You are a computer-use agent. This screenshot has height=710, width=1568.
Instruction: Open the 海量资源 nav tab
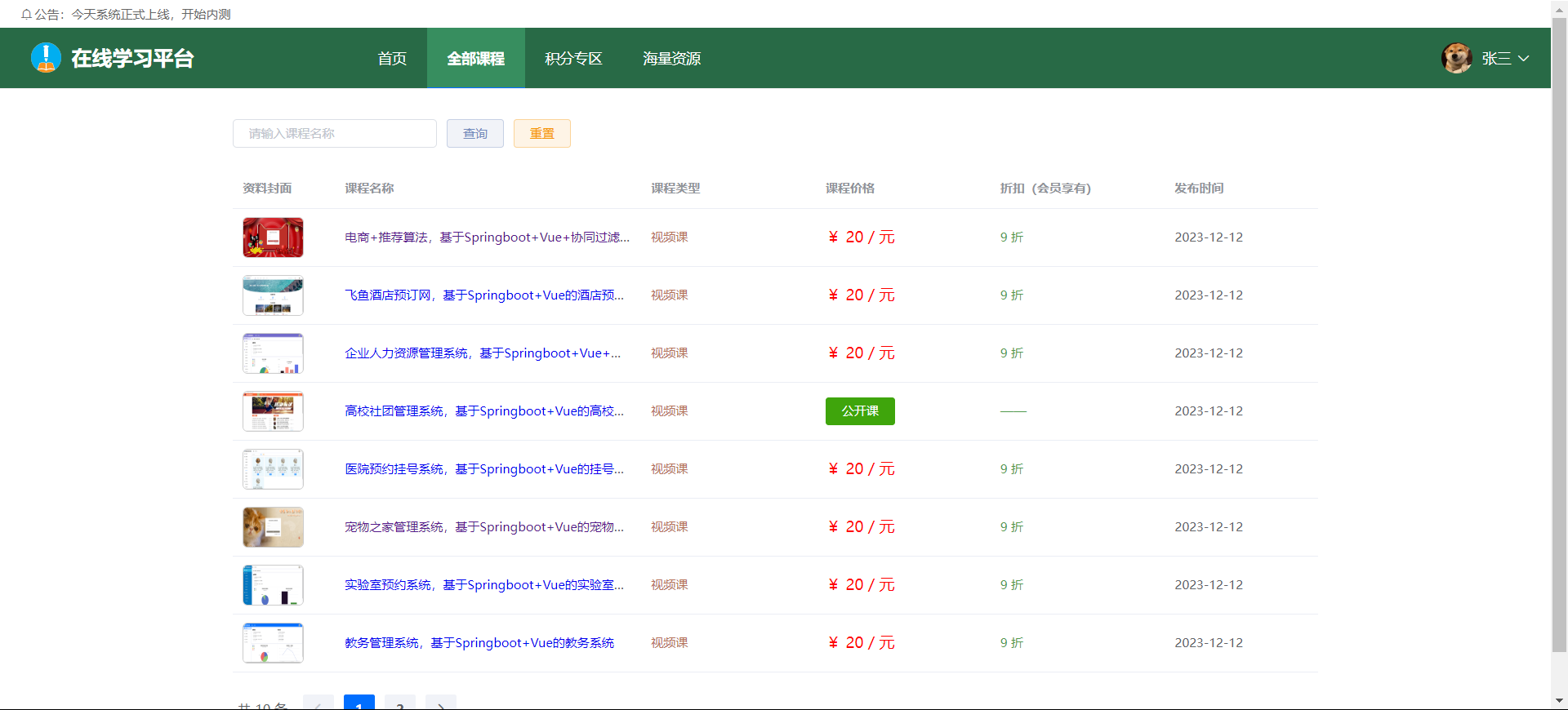(x=671, y=58)
